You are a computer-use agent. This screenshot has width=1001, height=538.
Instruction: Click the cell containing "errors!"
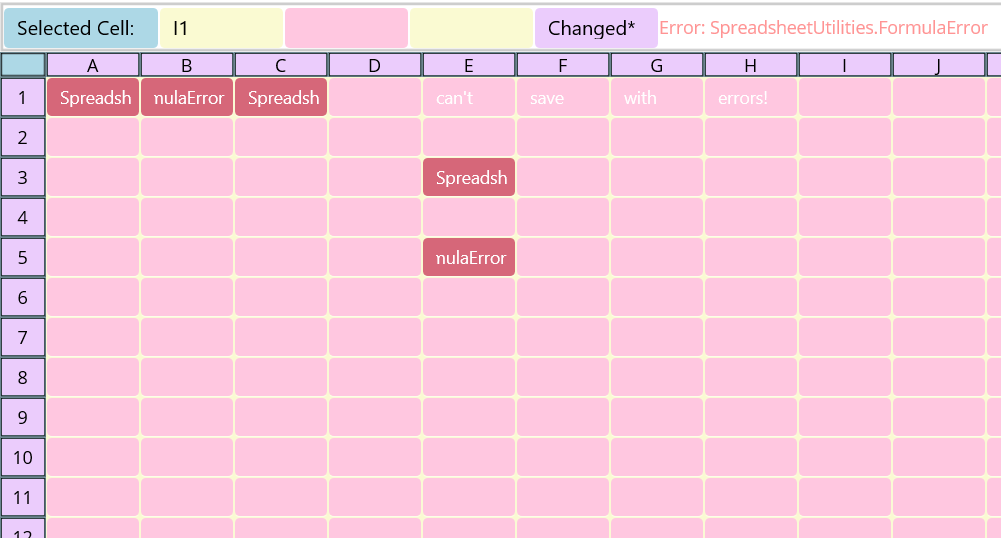click(x=750, y=98)
